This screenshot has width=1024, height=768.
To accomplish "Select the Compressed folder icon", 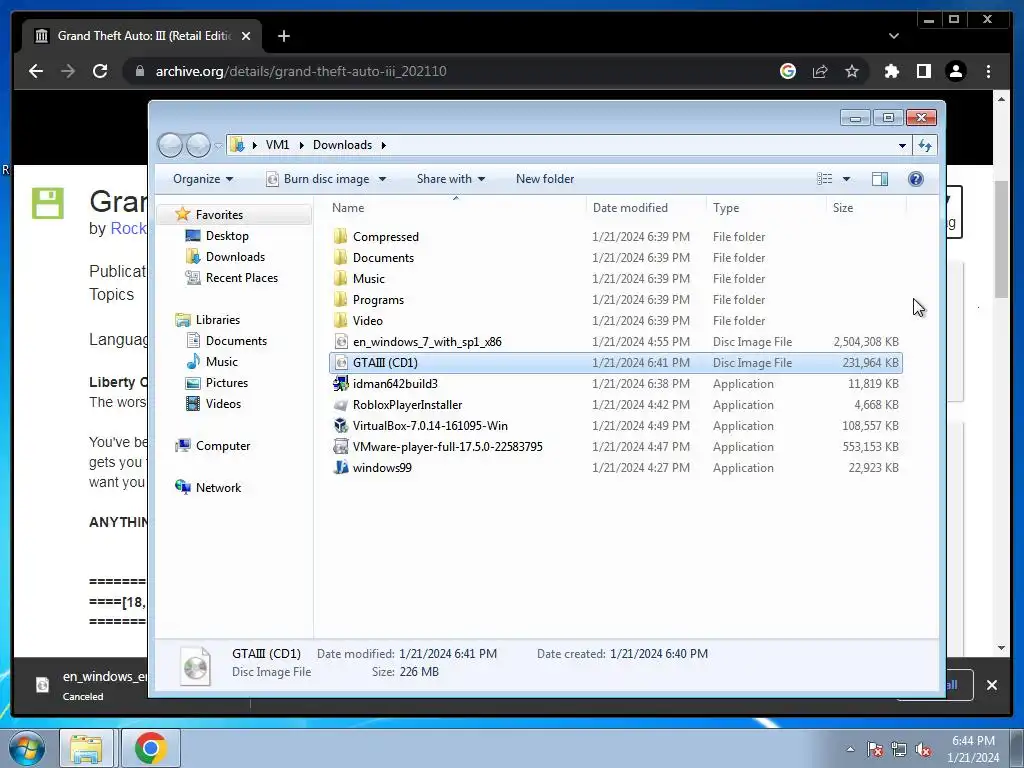I will [x=340, y=236].
